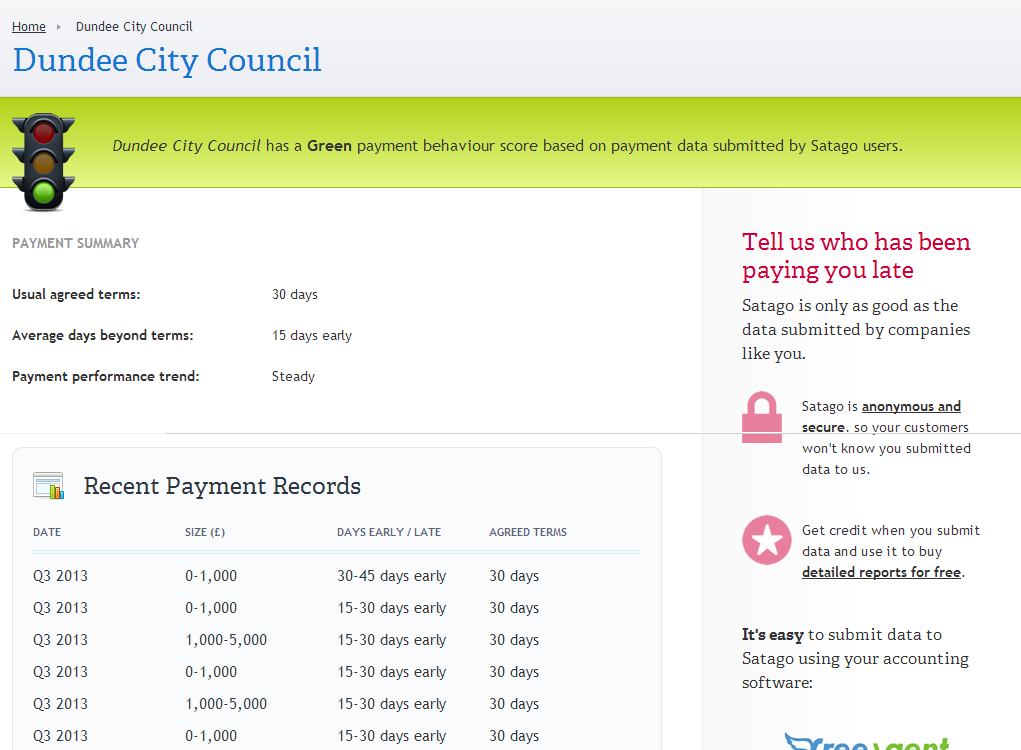Click the 'Usual agreed terms:' label
Screen dimensions: 1021x750
76,294
